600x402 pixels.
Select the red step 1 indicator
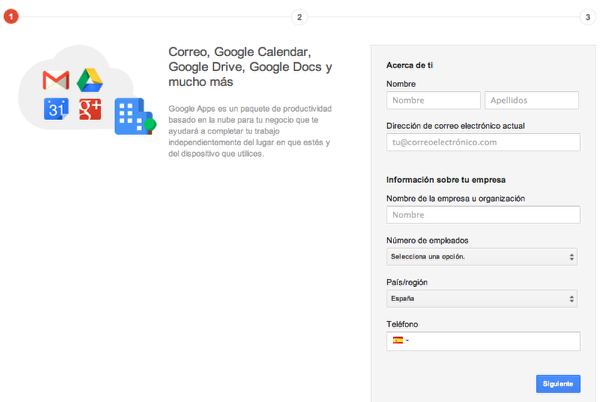point(11,16)
